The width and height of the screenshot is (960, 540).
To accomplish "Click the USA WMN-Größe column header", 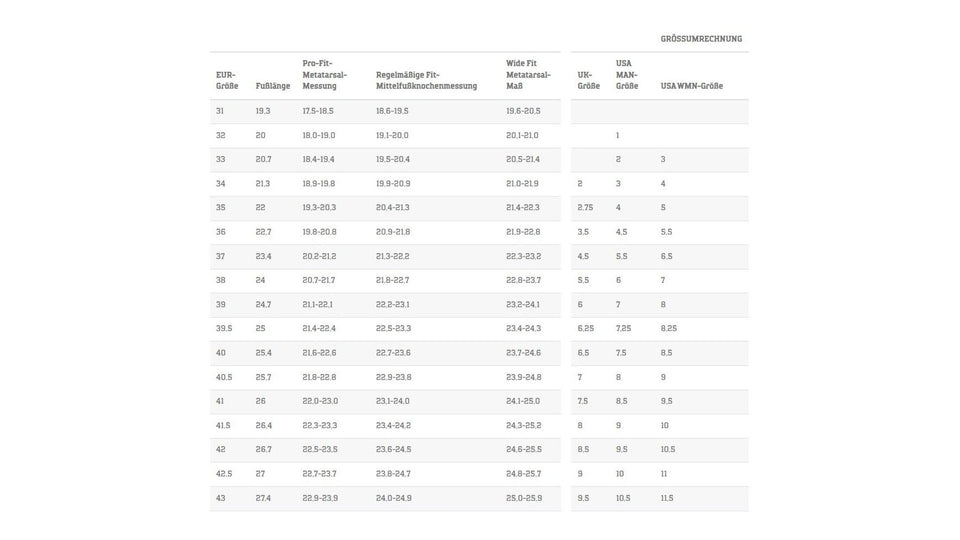I will (691, 86).
